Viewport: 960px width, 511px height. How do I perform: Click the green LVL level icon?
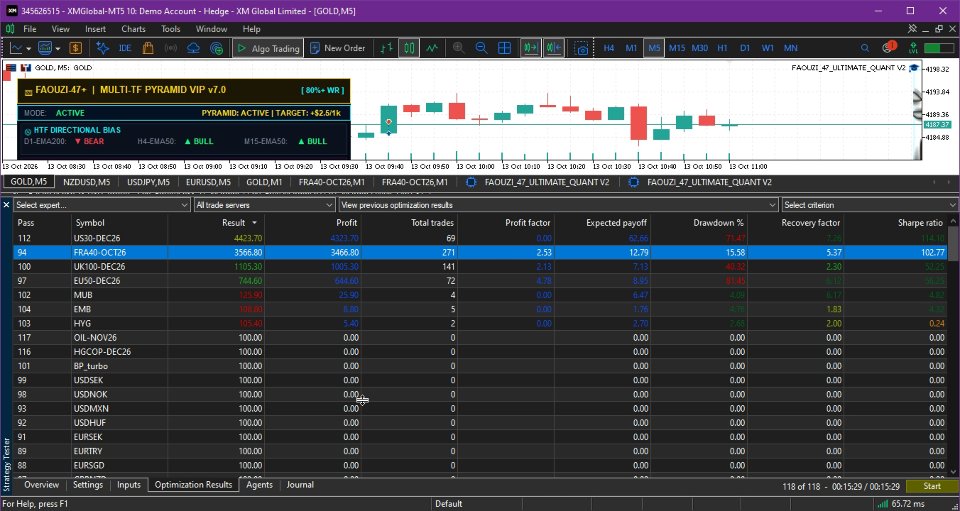coord(913,48)
